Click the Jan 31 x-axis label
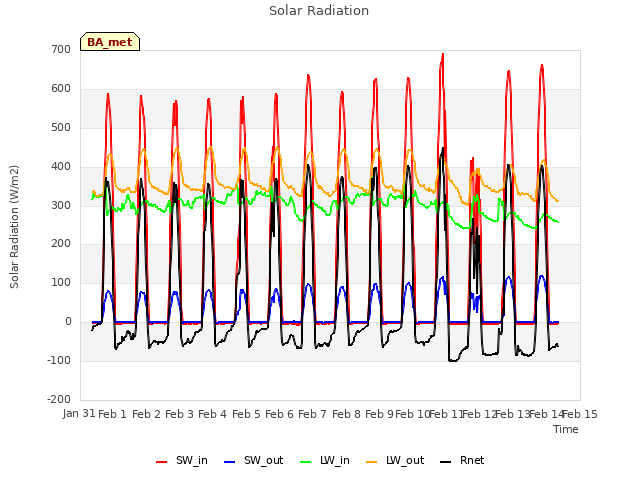This screenshot has width=640, height=480. coord(79,413)
